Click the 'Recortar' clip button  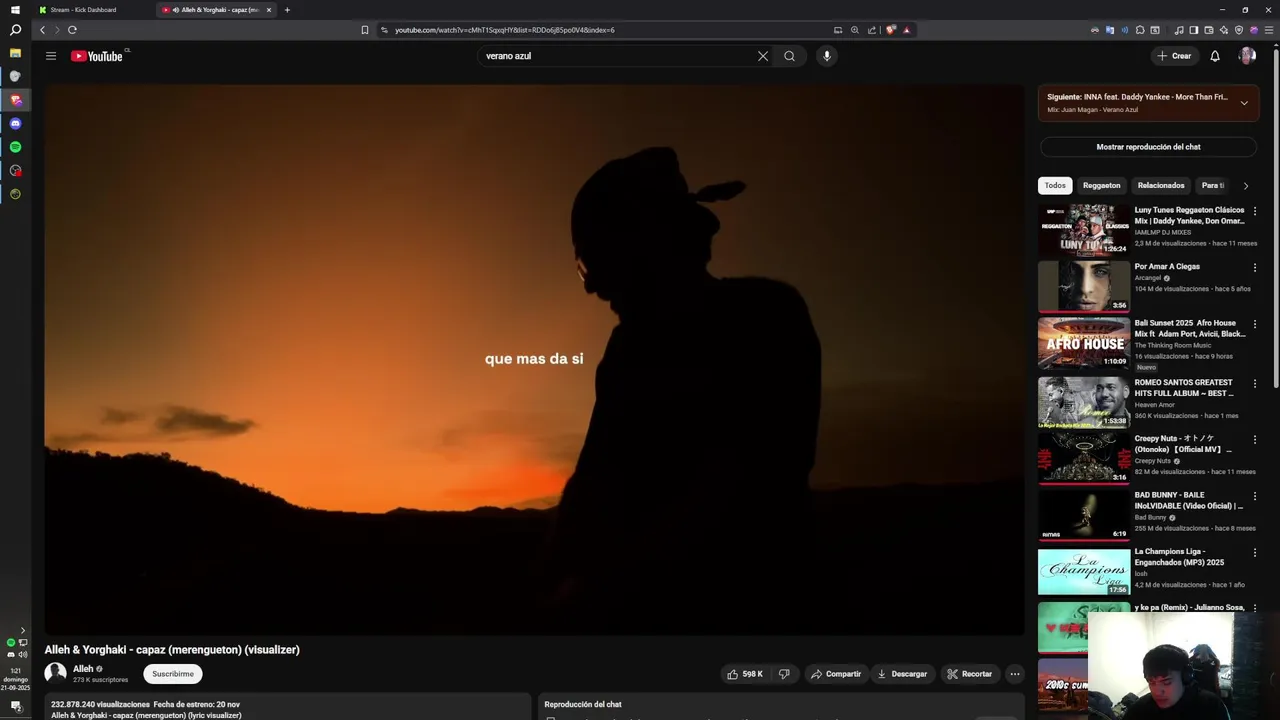[x=969, y=674]
